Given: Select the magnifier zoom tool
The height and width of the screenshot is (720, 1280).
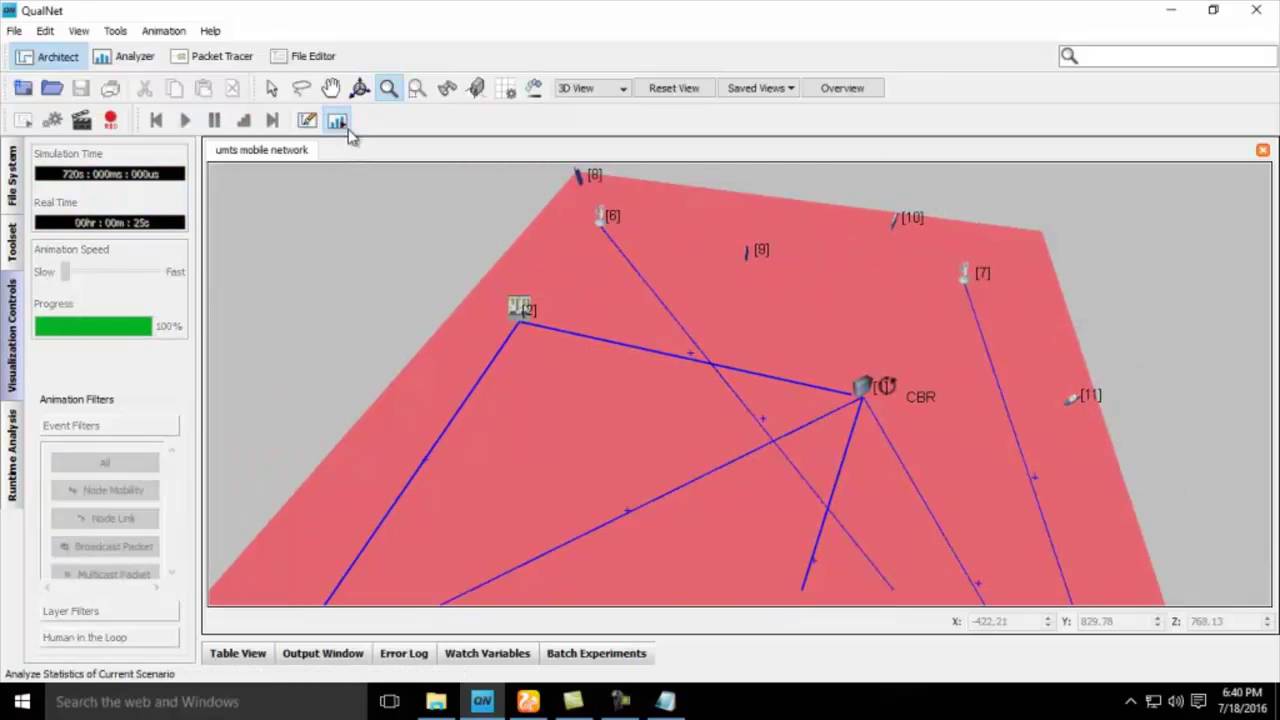Looking at the screenshot, I should click(x=388, y=88).
